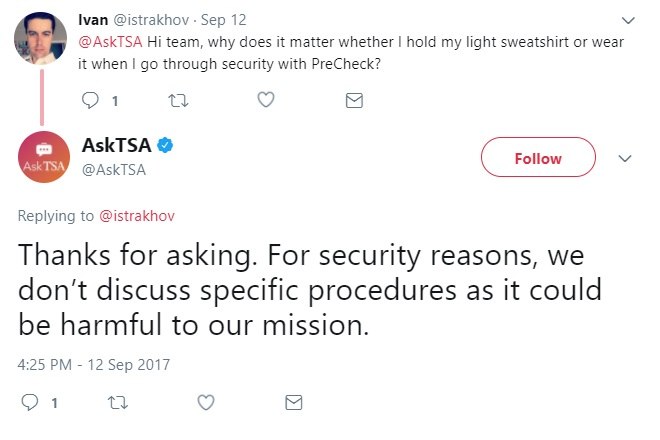
Task: Click the AskTSA verified badge
Action: tap(165, 146)
